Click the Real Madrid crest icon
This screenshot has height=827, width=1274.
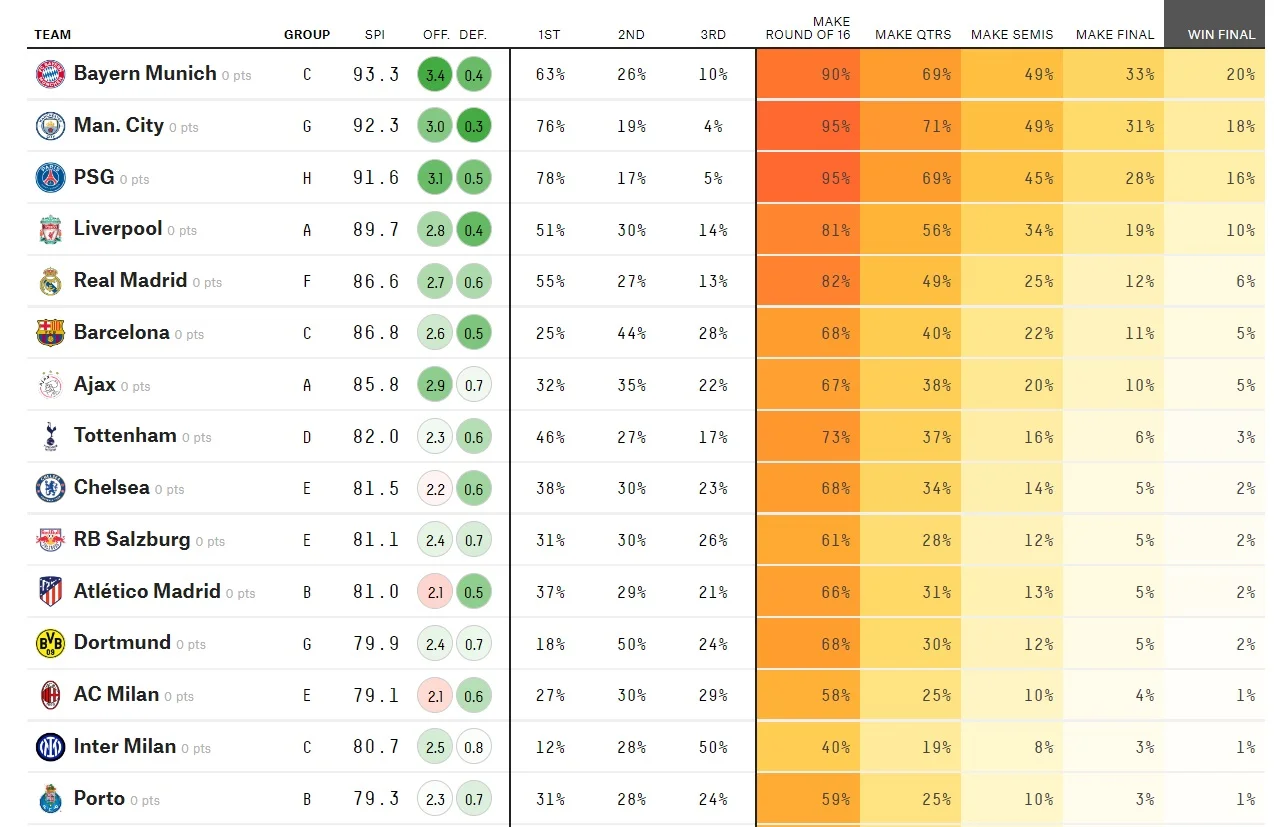[x=50, y=282]
